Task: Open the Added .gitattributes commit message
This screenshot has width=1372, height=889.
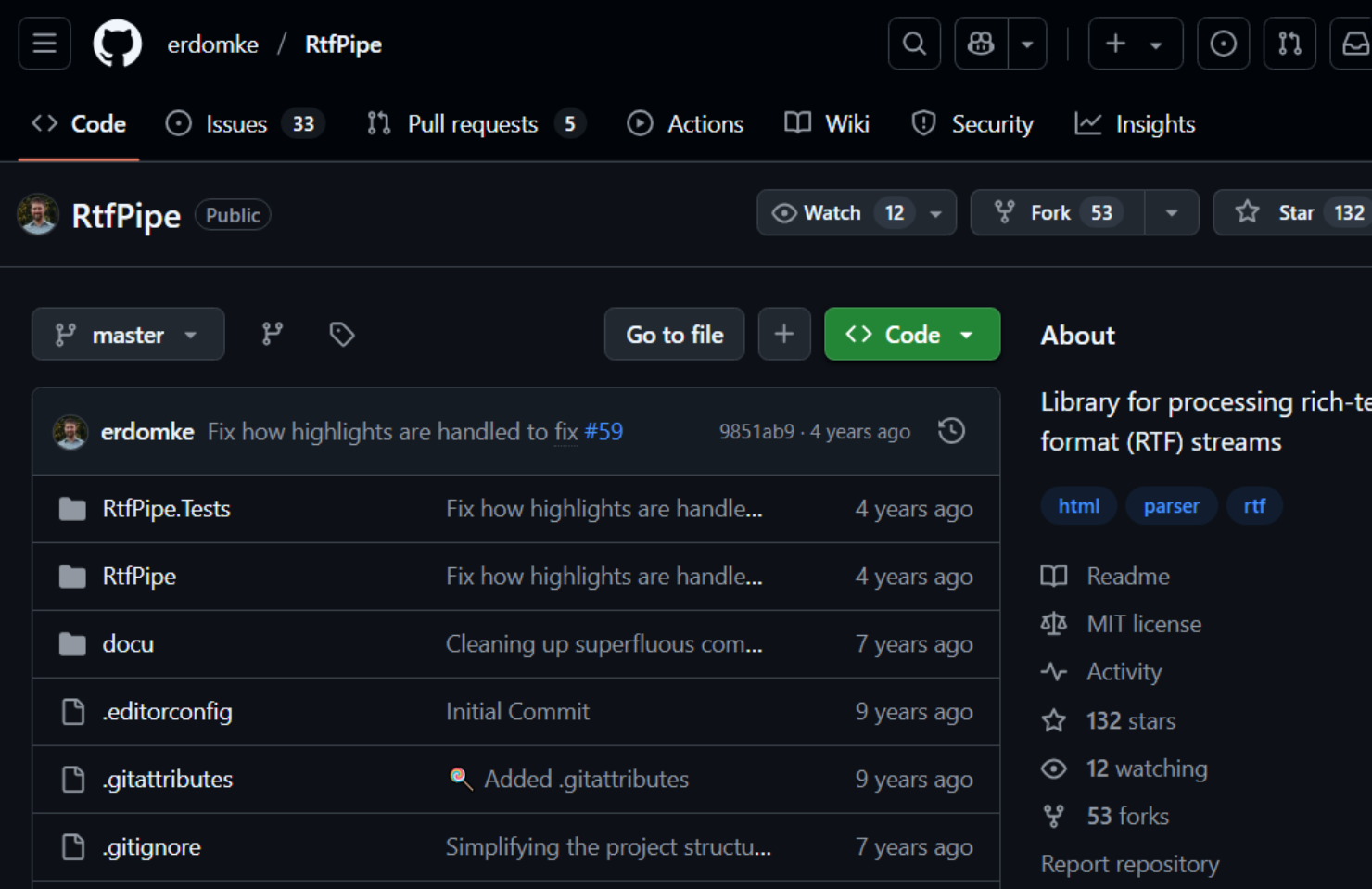Action: point(567,779)
